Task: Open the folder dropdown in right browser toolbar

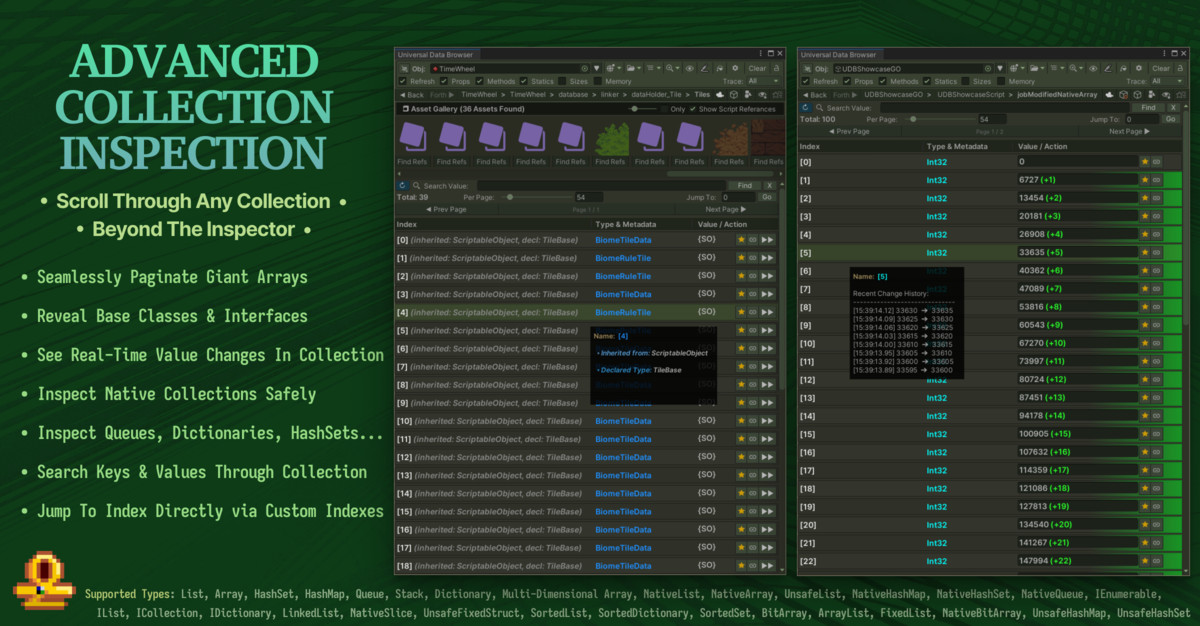Action: click(1037, 68)
